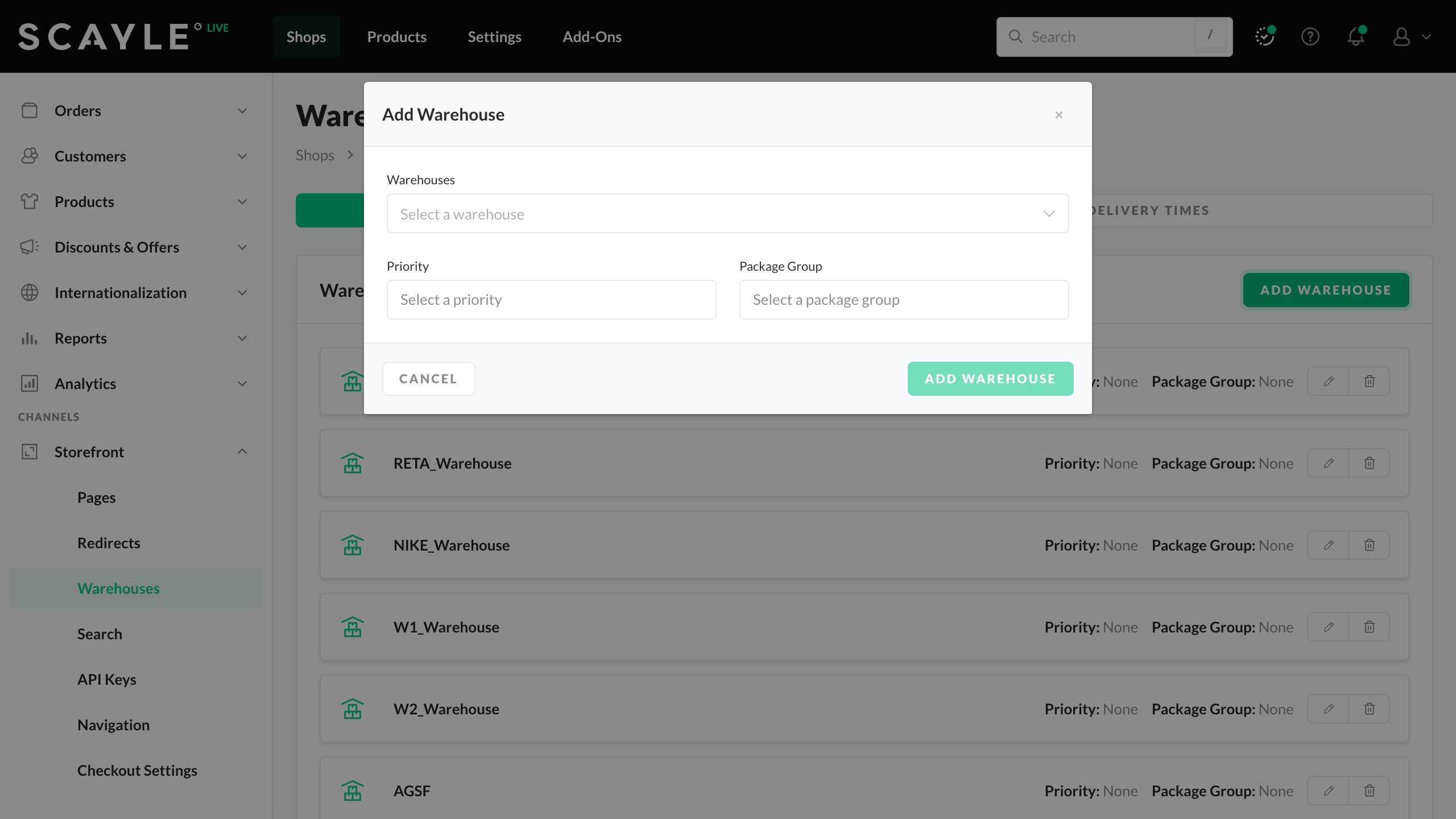Open the Settings top navigation tab

click(494, 37)
